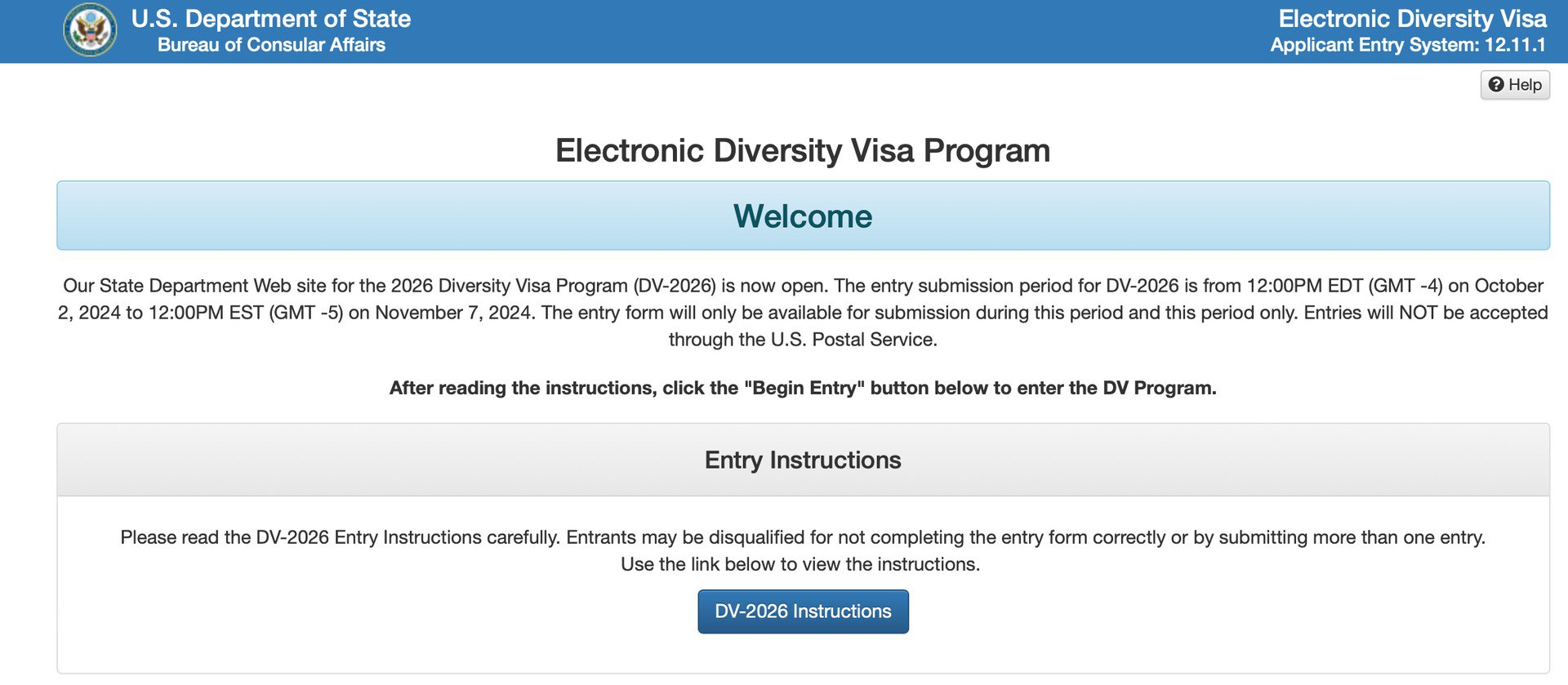Click the blue Welcome banner
The height and width of the screenshot is (685, 1568).
click(803, 216)
